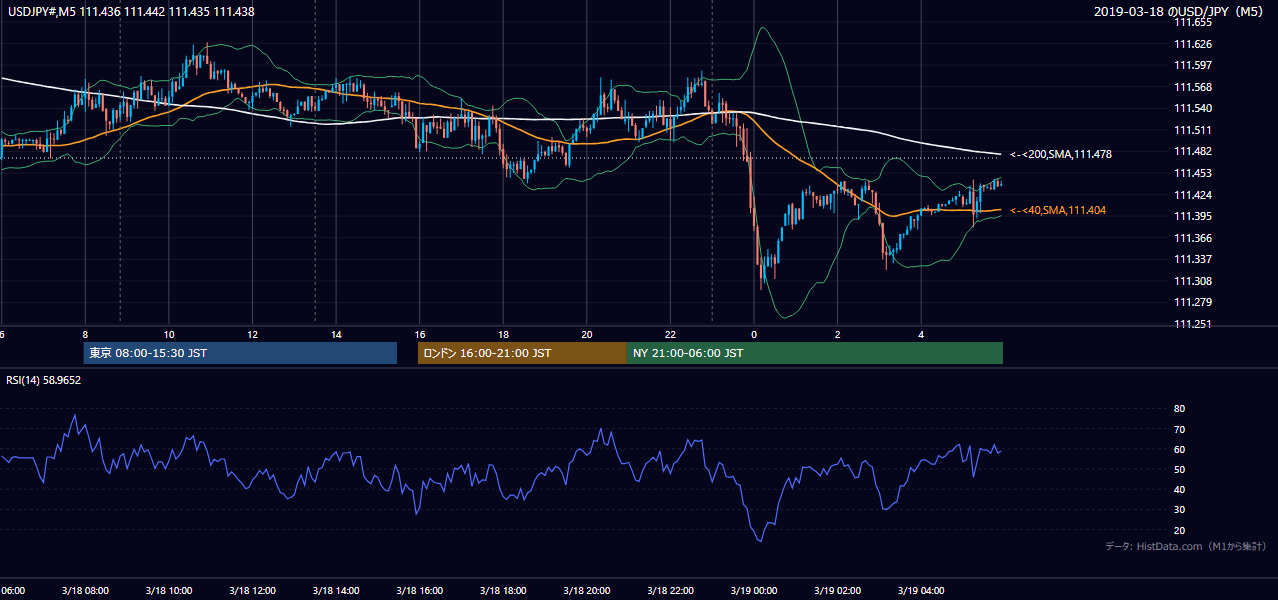
Task: Click the 3/19 00:00 time label
Action: click(753, 590)
